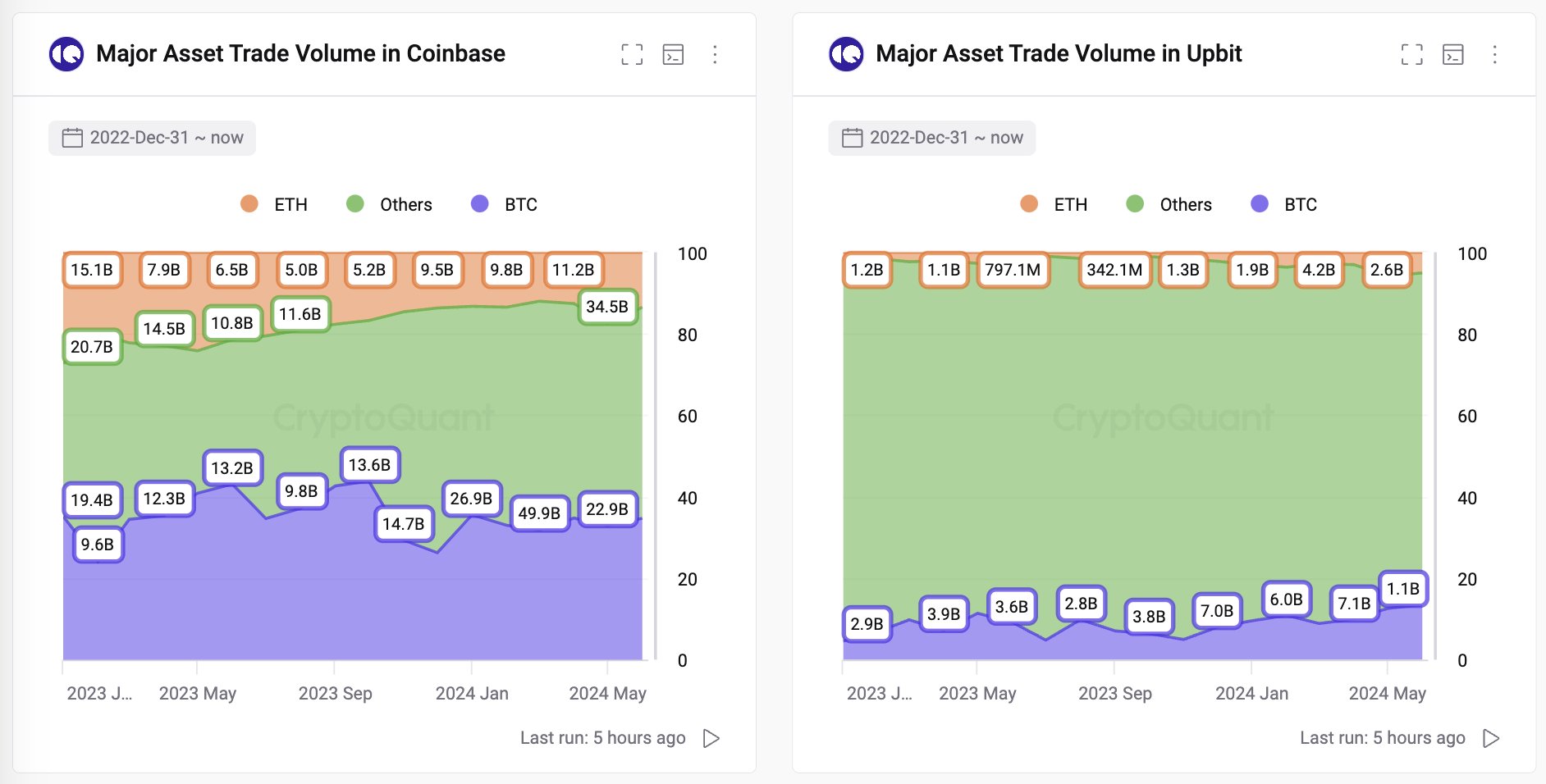
Task: Rerun the Coinbase query with play icon
Action: coord(711,738)
